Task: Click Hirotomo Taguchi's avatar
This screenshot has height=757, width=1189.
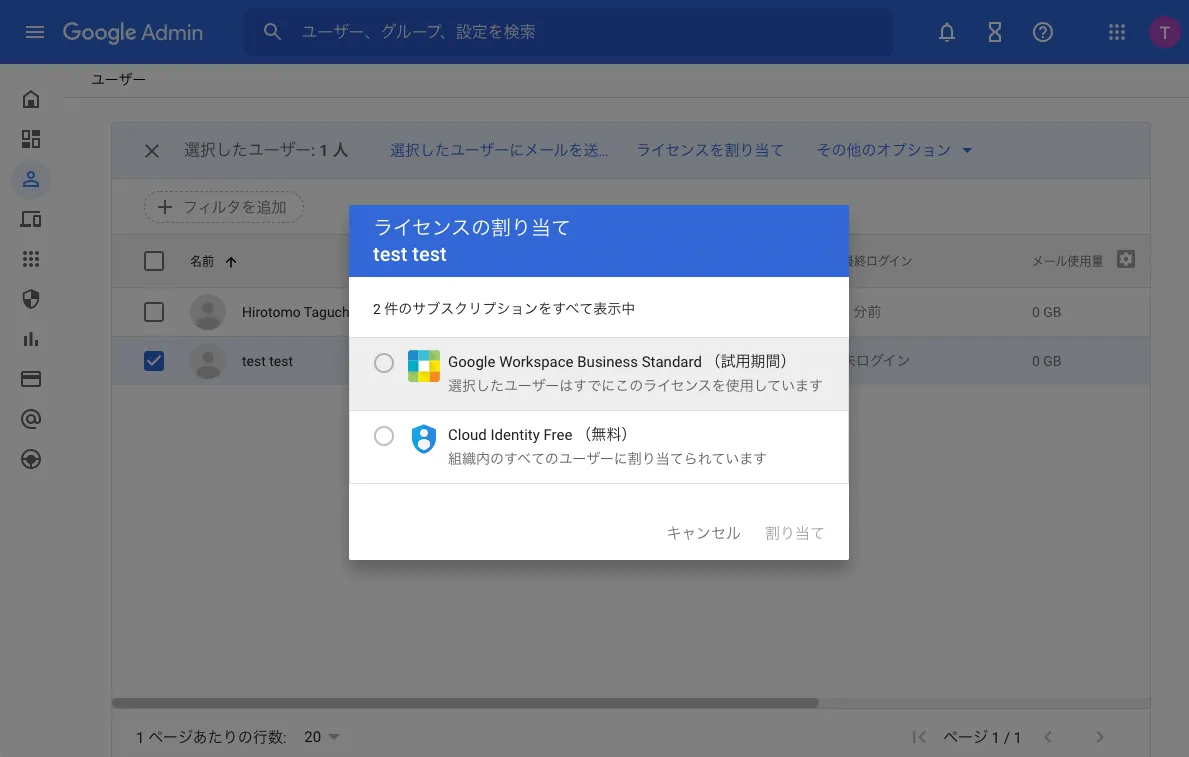Action: coord(208,312)
